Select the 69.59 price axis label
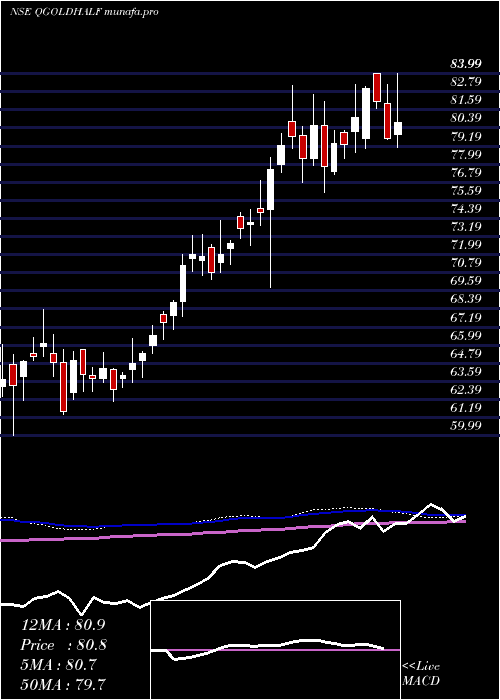The width and height of the screenshot is (500, 700). [x=466, y=281]
